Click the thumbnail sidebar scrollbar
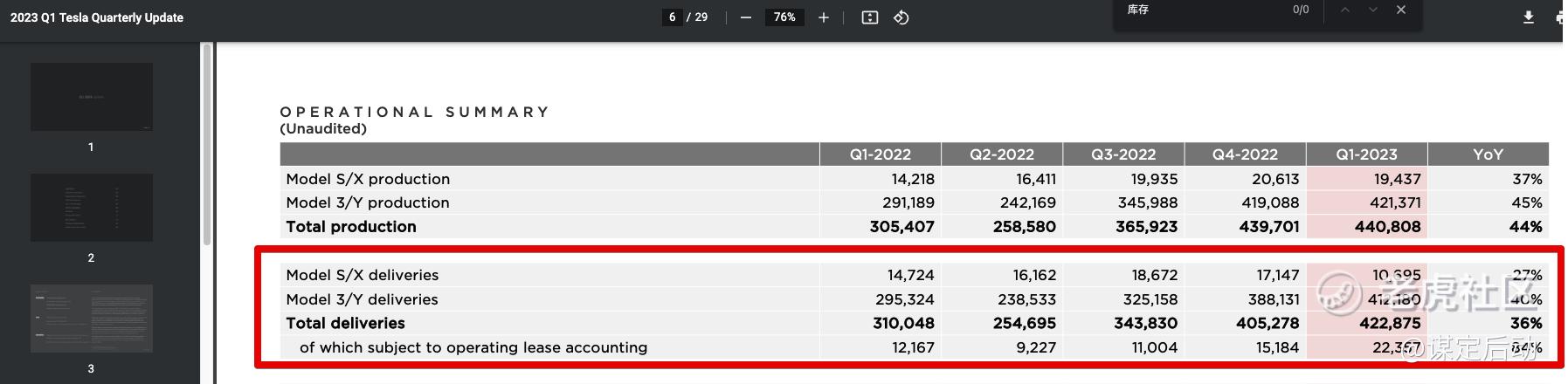The height and width of the screenshot is (384, 1568). 207,144
